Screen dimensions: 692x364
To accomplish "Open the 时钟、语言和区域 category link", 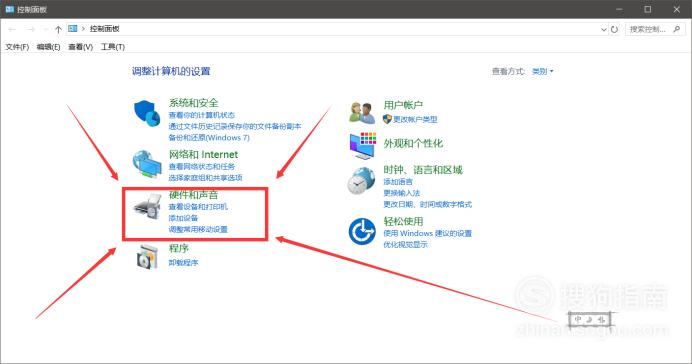I will tap(423, 170).
